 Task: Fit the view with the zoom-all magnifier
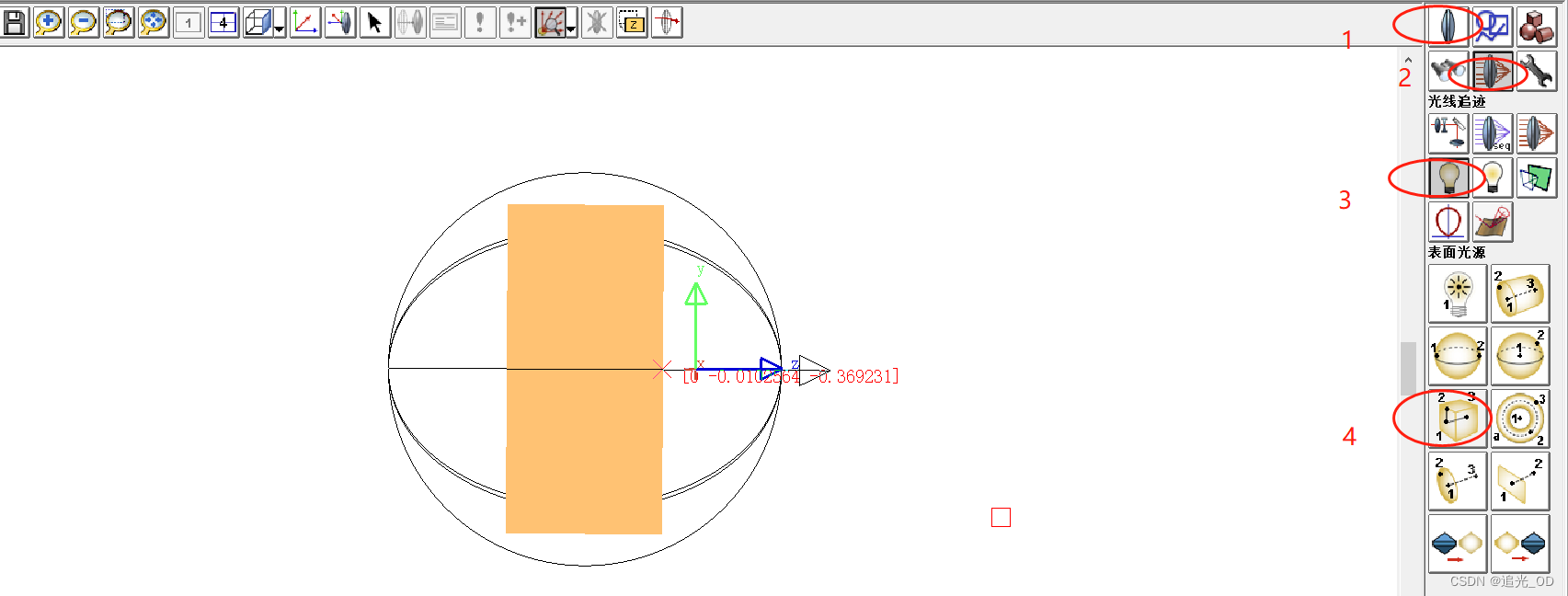point(154,22)
